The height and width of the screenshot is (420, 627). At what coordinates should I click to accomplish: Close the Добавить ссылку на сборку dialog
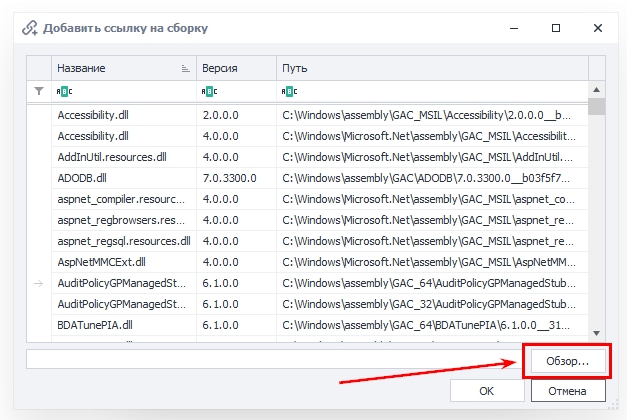tap(598, 28)
